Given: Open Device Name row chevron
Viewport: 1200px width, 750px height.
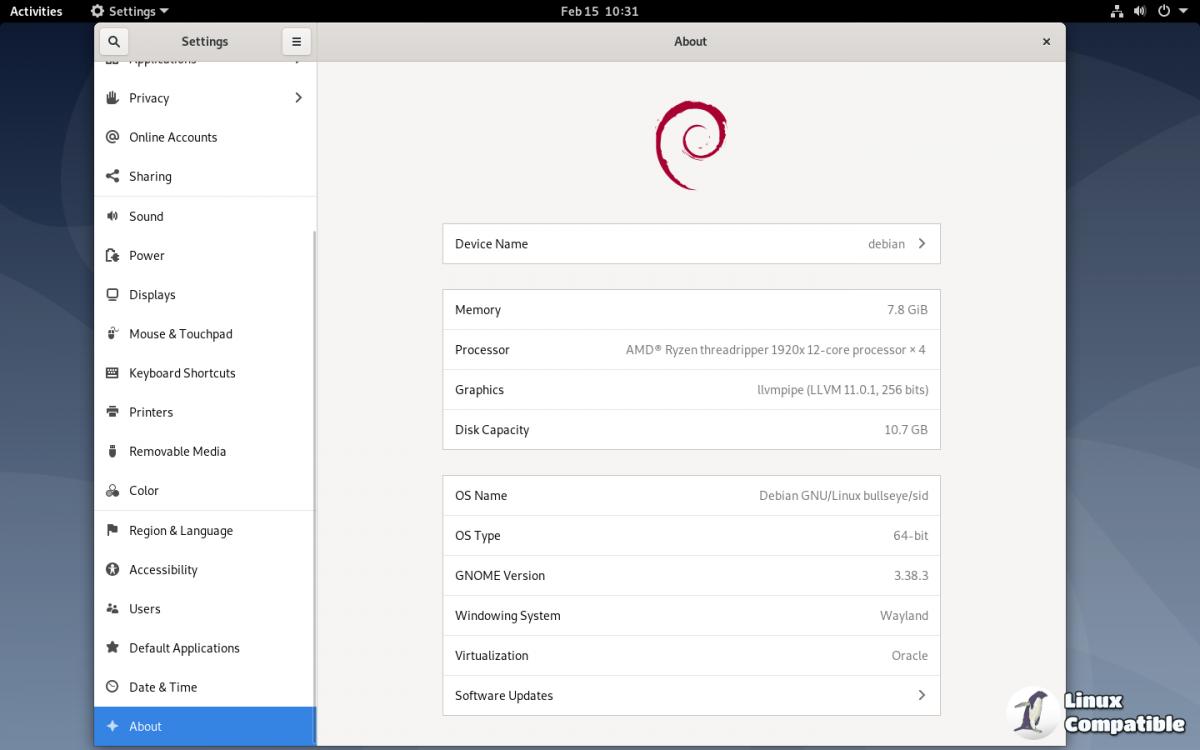Looking at the screenshot, I should [x=921, y=244].
